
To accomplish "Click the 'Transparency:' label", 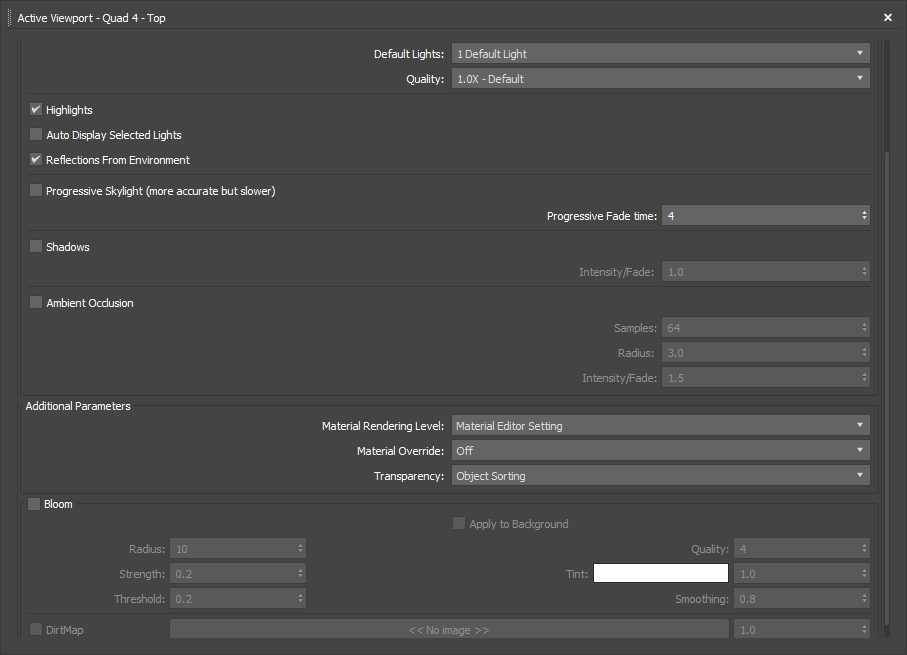I will (409, 476).
